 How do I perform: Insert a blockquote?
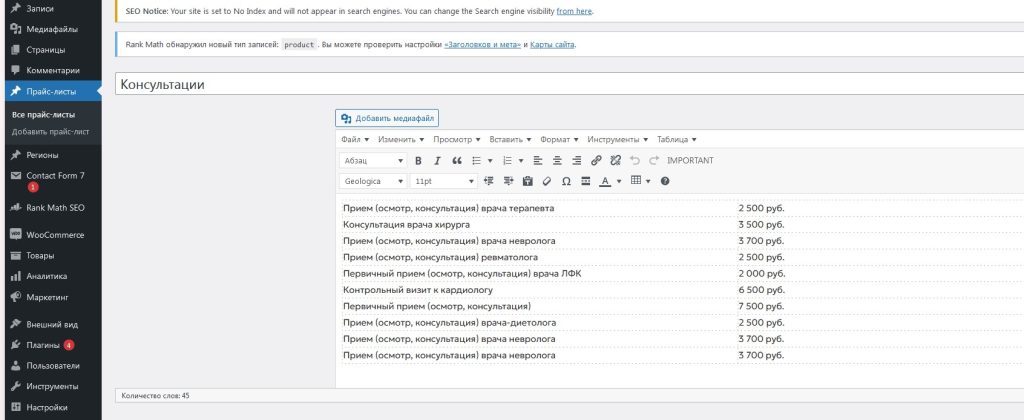point(457,160)
